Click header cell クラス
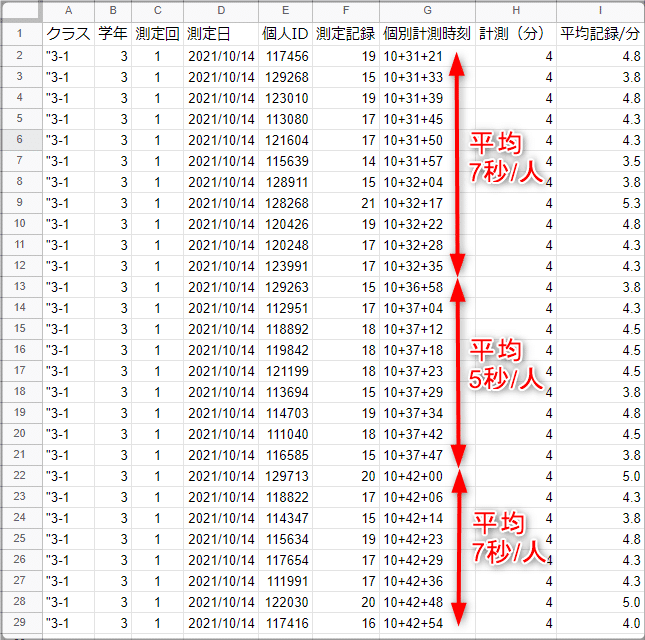Image resolution: width=645 pixels, height=640 pixels. (68, 34)
